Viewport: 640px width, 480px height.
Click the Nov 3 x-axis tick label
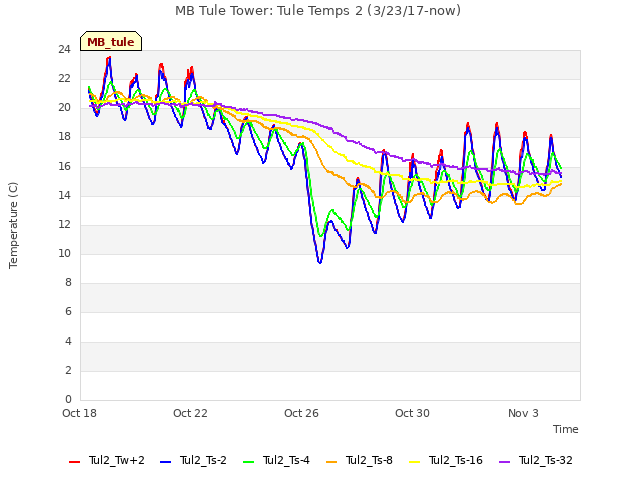[x=523, y=413]
